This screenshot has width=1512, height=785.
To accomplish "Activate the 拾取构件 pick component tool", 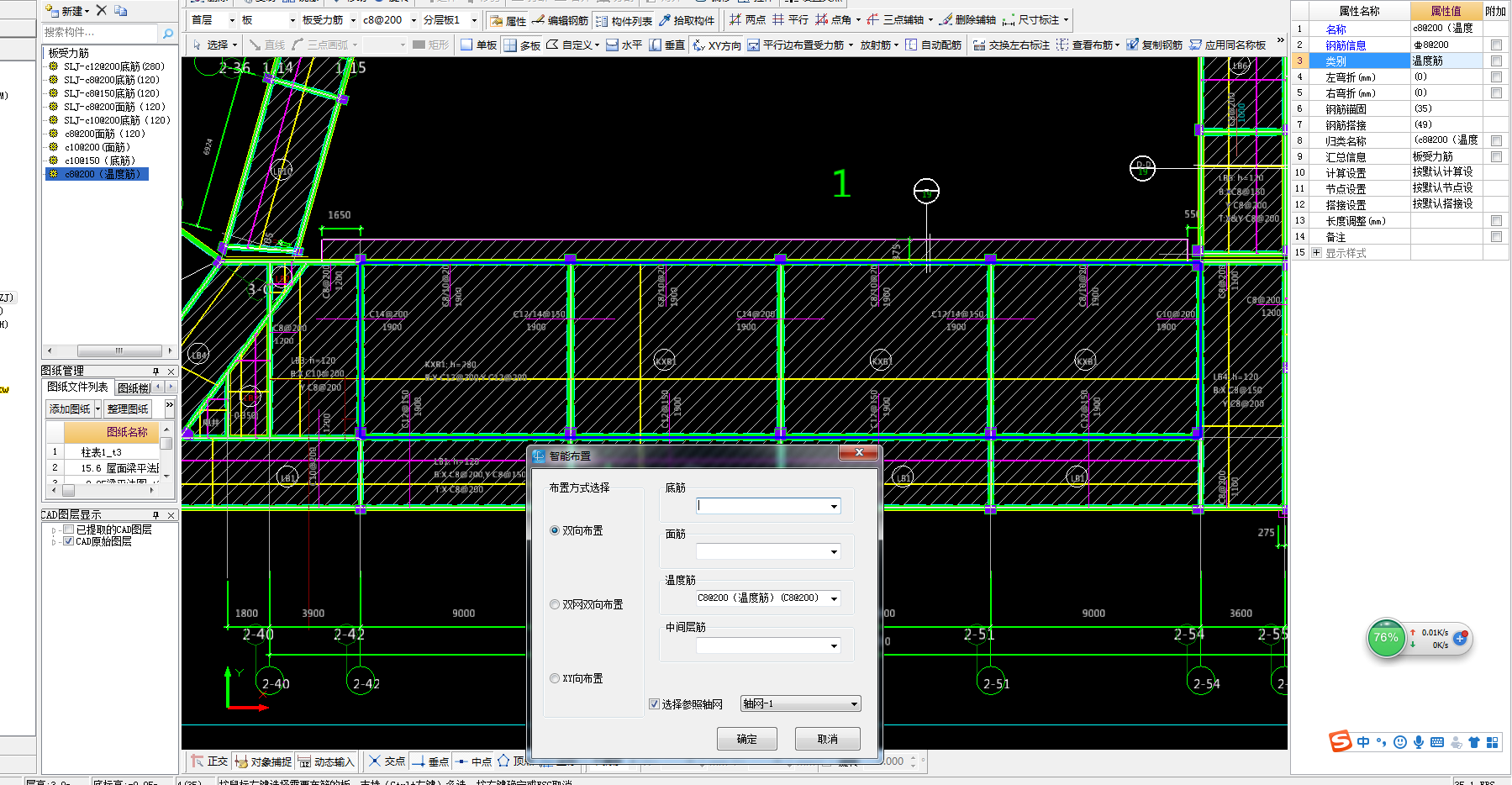I will tap(686, 20).
